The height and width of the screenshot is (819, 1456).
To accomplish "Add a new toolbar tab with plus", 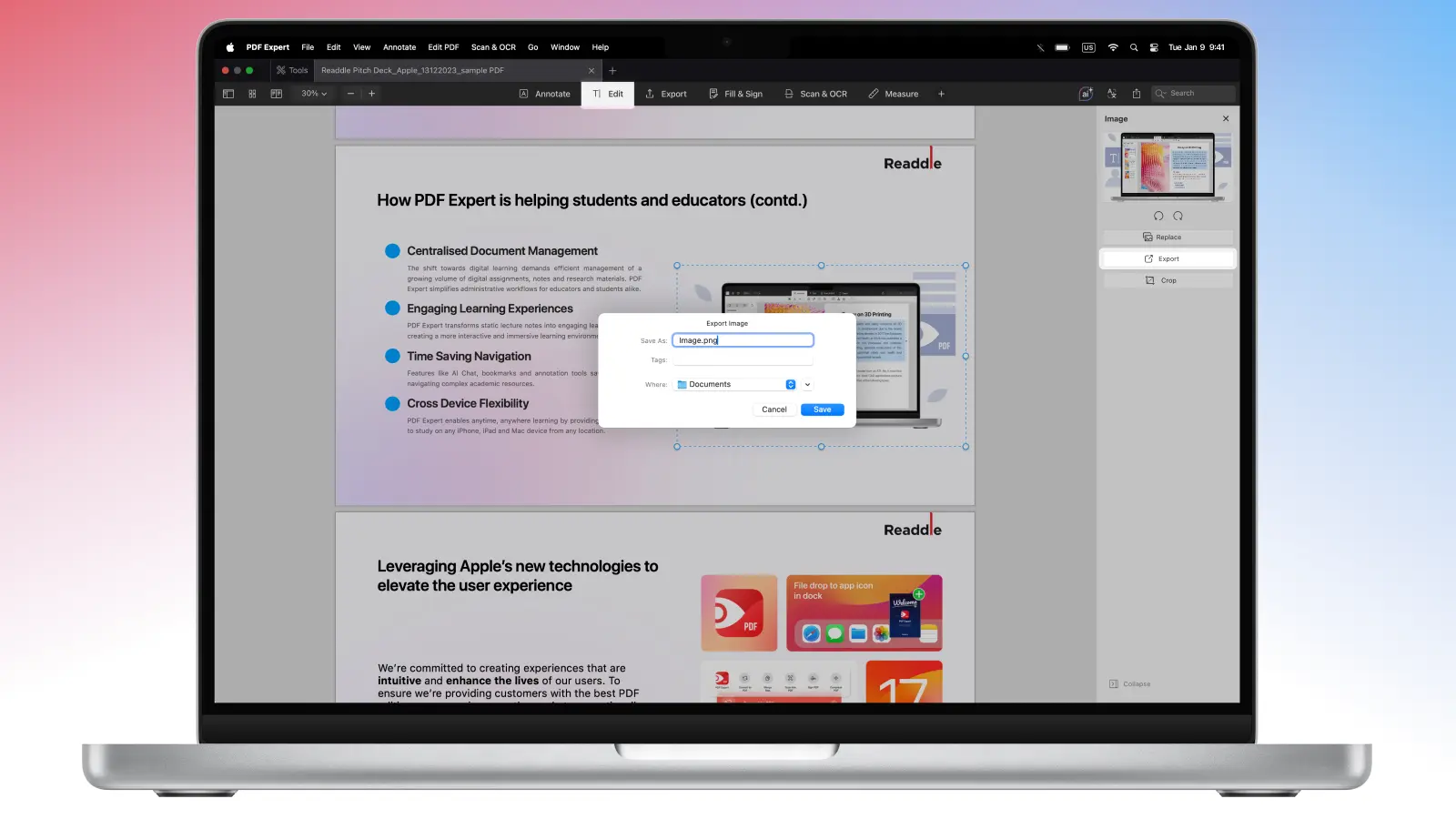I will [x=941, y=94].
